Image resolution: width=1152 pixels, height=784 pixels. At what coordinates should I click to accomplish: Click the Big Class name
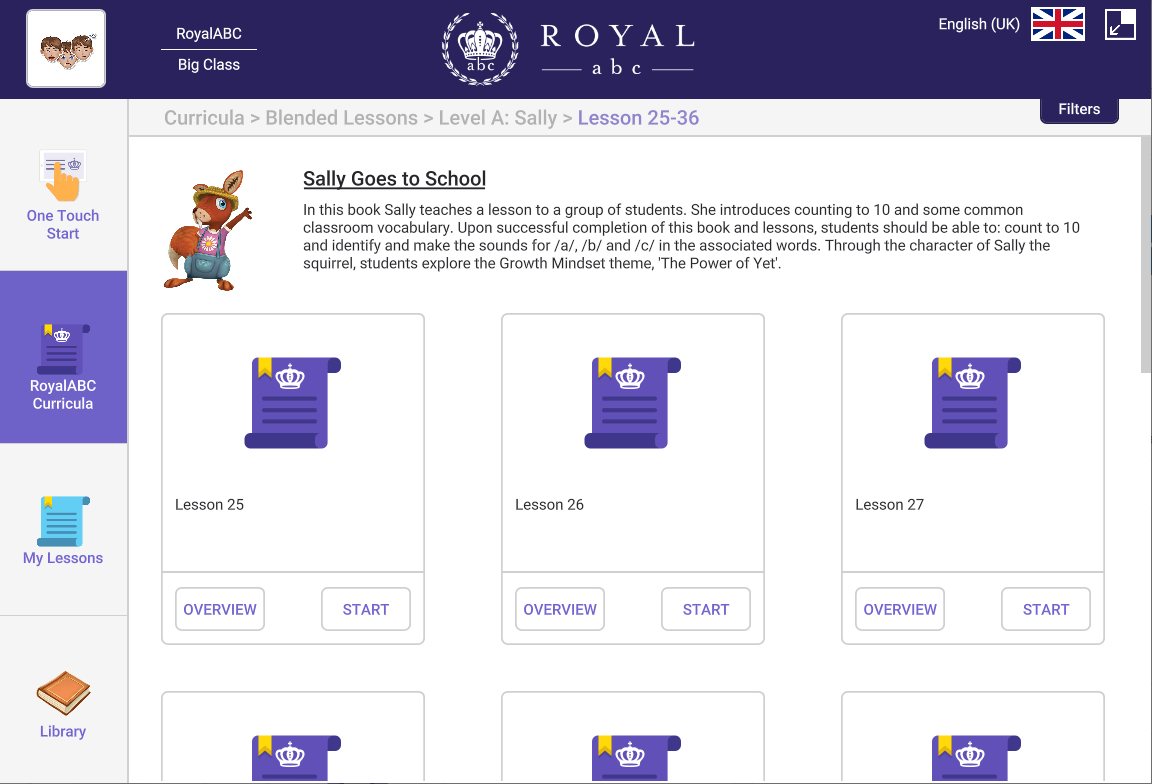[209, 65]
